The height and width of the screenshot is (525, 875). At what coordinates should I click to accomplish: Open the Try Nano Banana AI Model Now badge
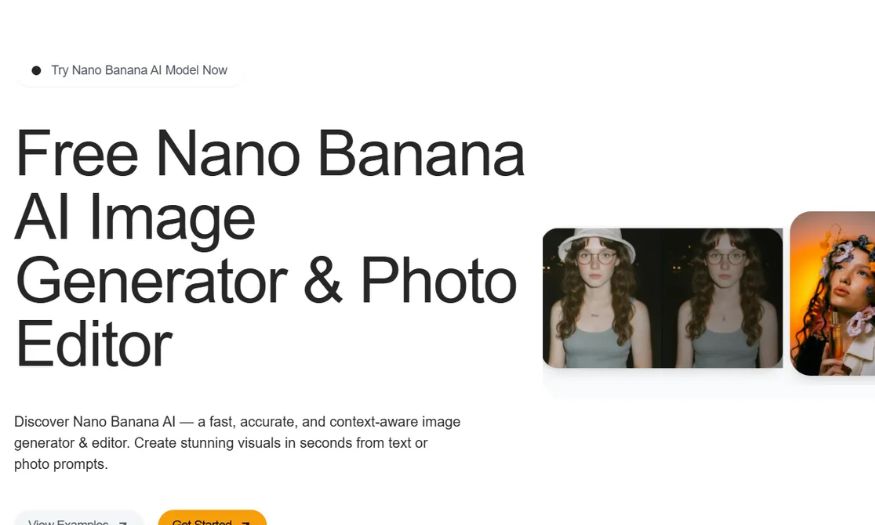(130, 70)
